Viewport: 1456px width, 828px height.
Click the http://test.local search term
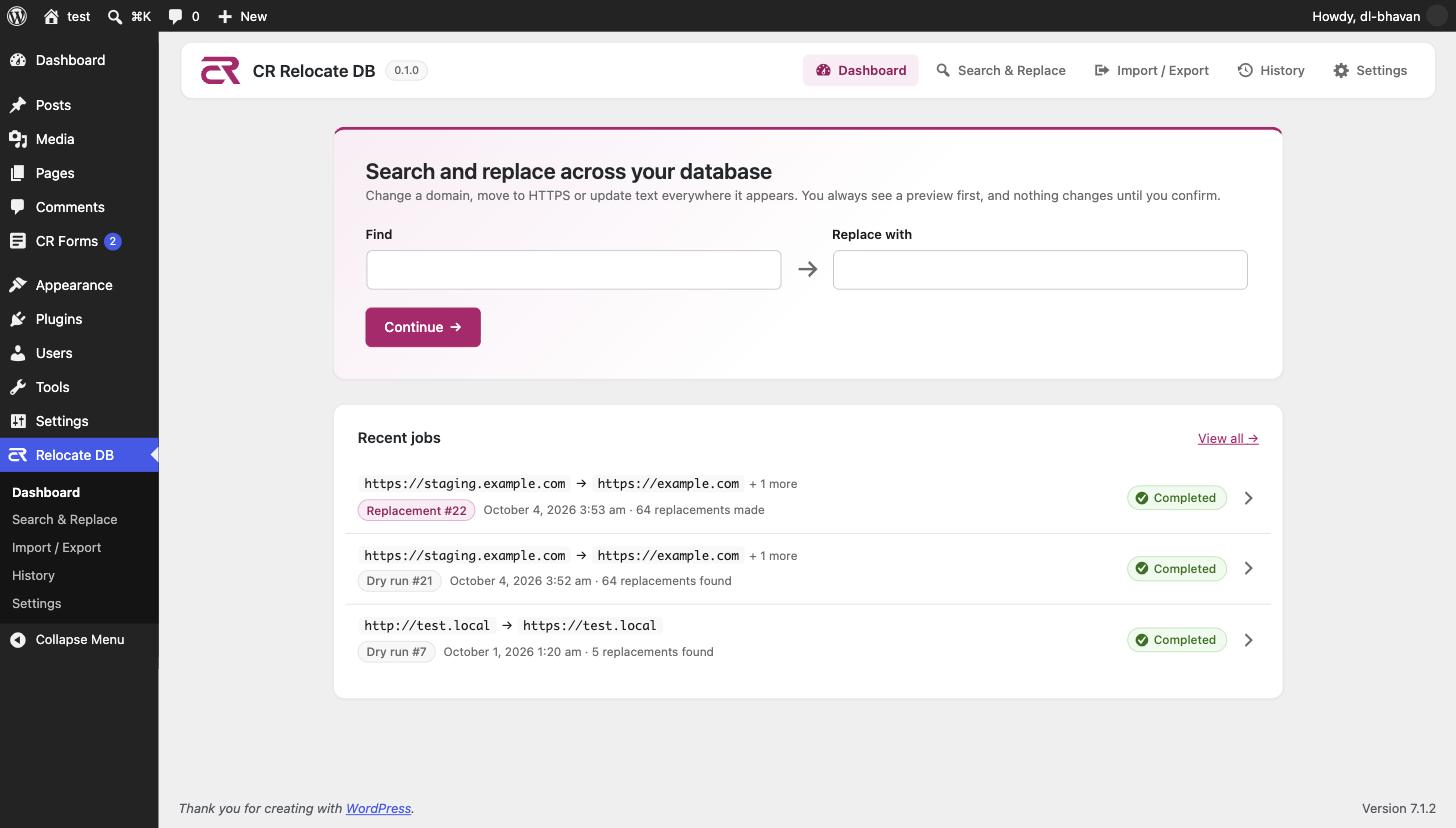click(427, 626)
